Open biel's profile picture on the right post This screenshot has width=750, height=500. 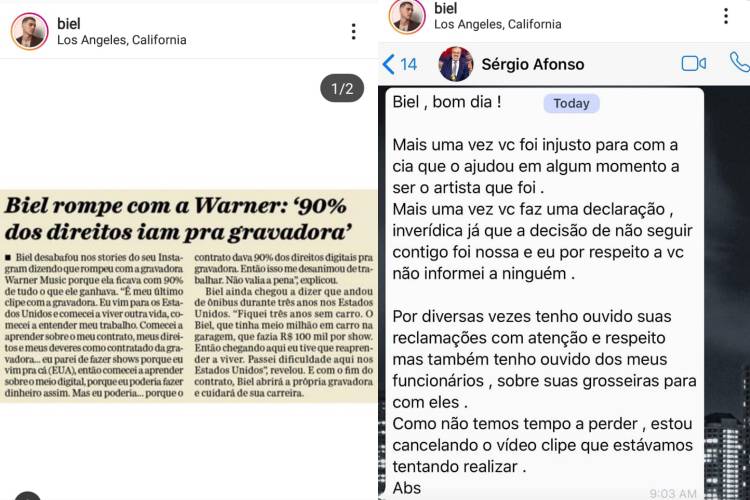point(407,16)
